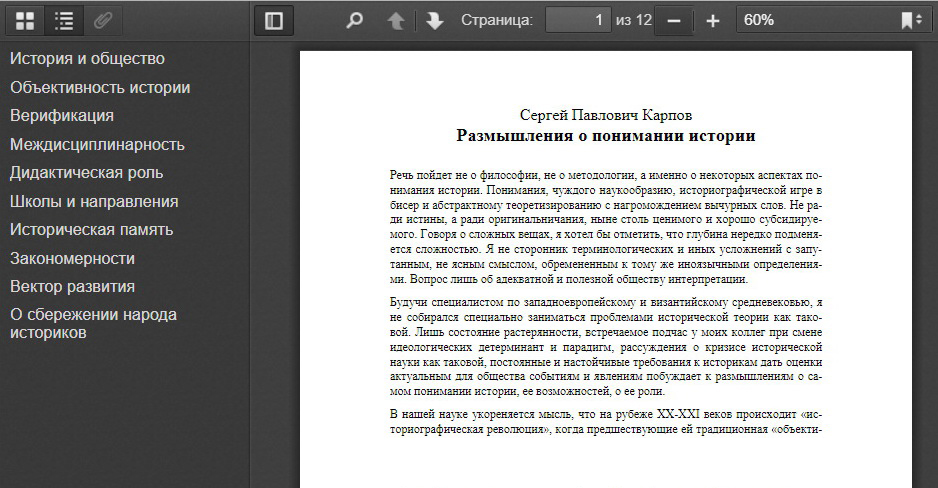Open the bookmark view menu

coord(912,20)
